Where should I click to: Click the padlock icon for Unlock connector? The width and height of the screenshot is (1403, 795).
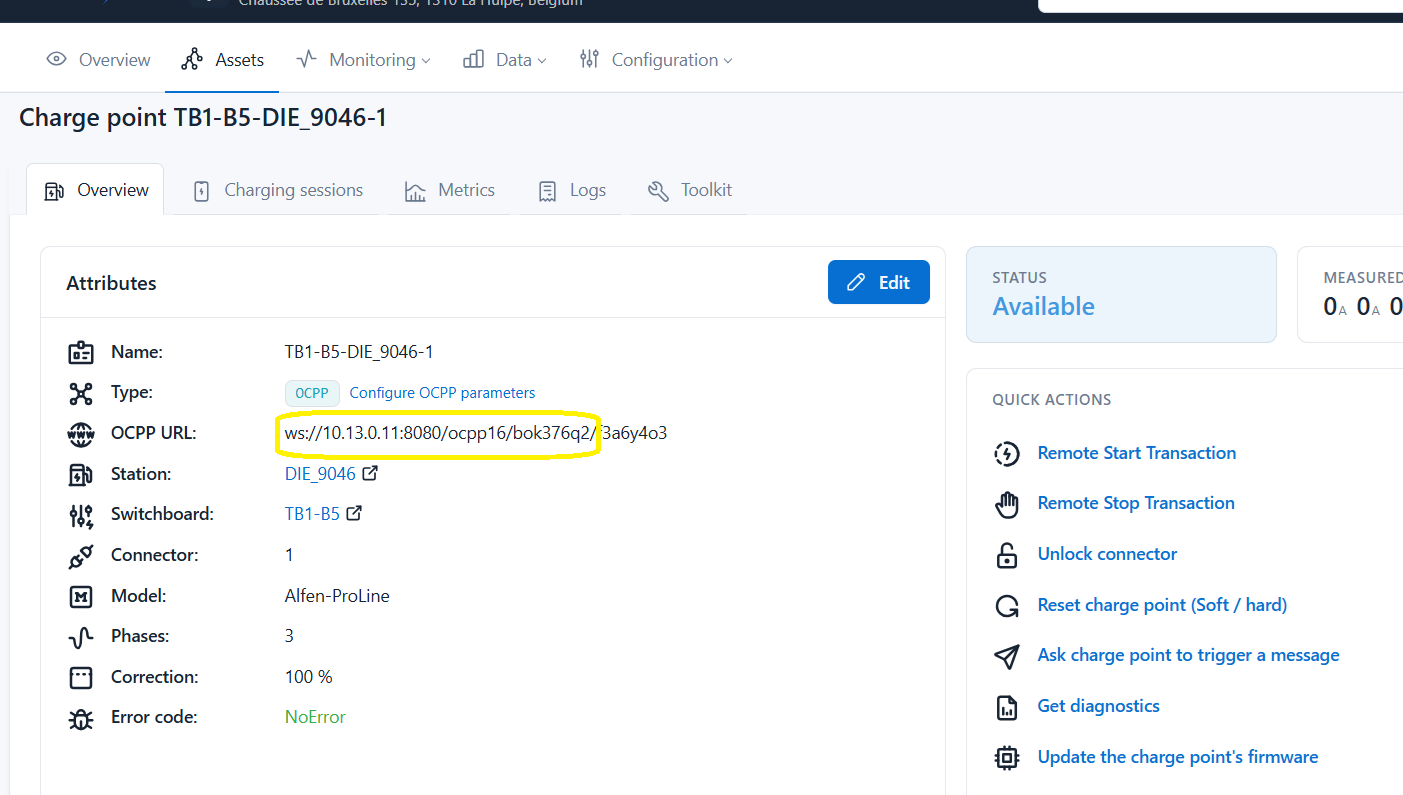coord(1006,555)
